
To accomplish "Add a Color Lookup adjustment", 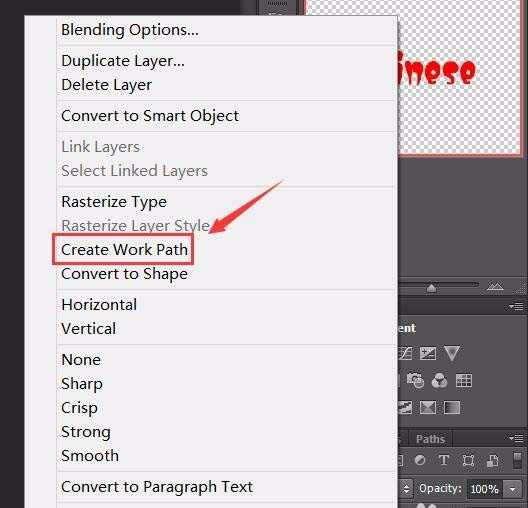I will tap(464, 381).
